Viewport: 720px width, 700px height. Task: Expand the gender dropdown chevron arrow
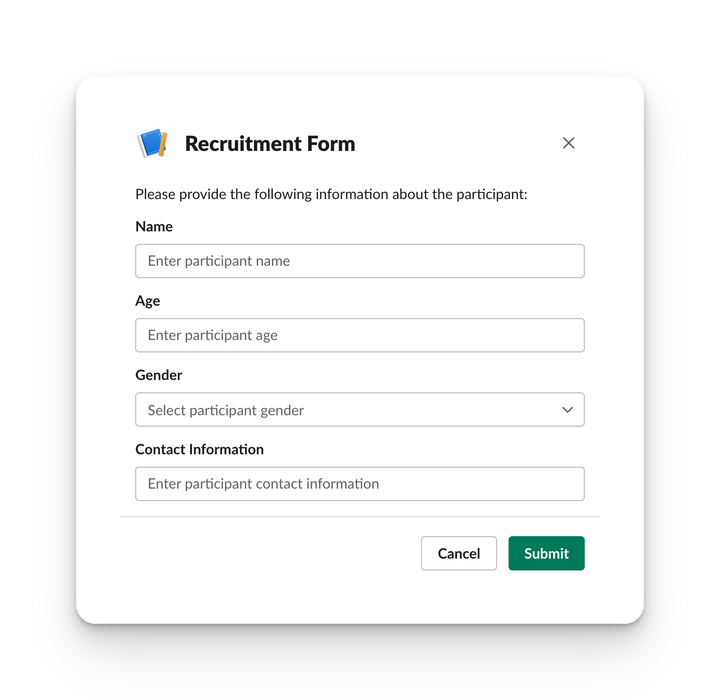(567, 410)
